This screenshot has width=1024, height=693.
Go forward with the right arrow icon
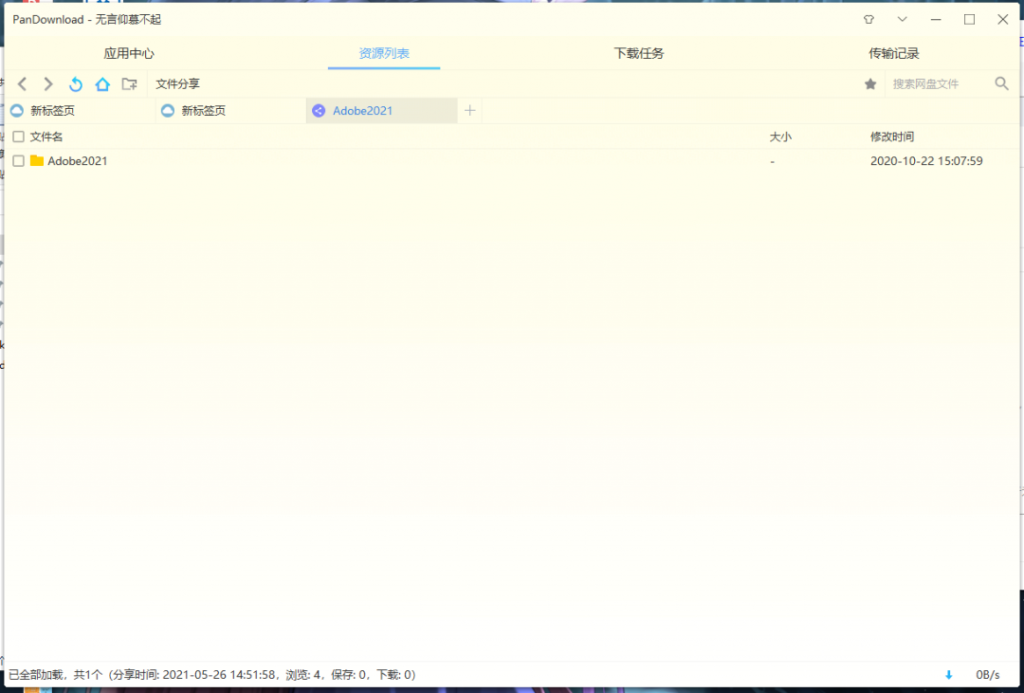(48, 84)
